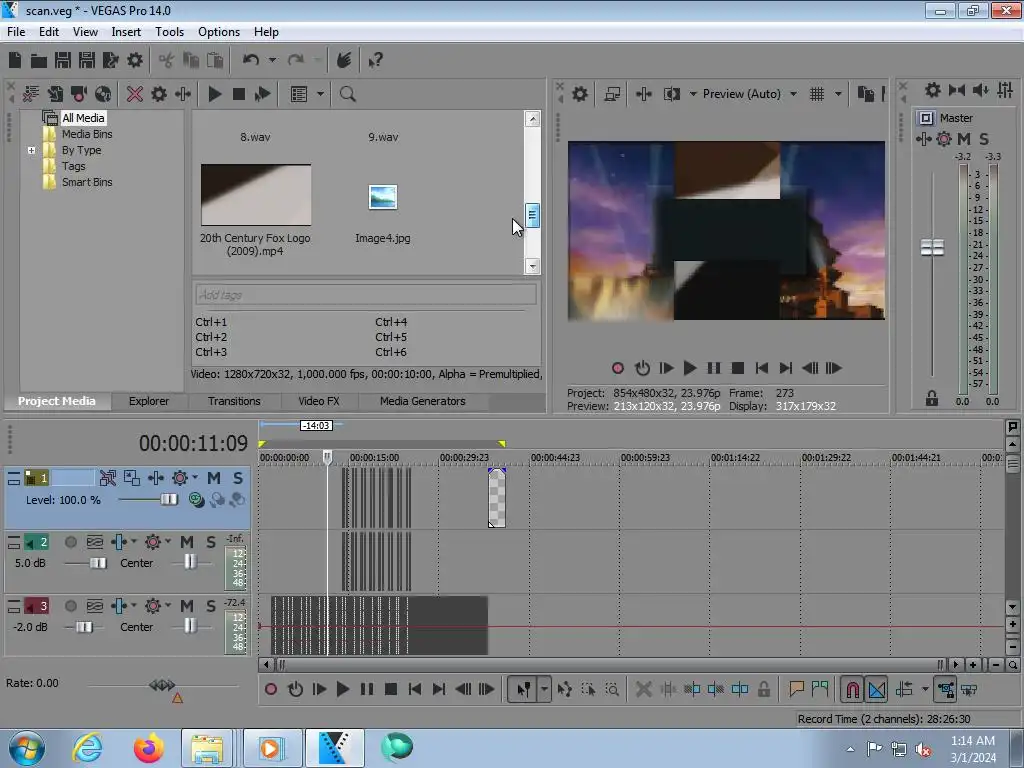
Task: Click the Split screen view icon in preview
Action: (x=672, y=94)
